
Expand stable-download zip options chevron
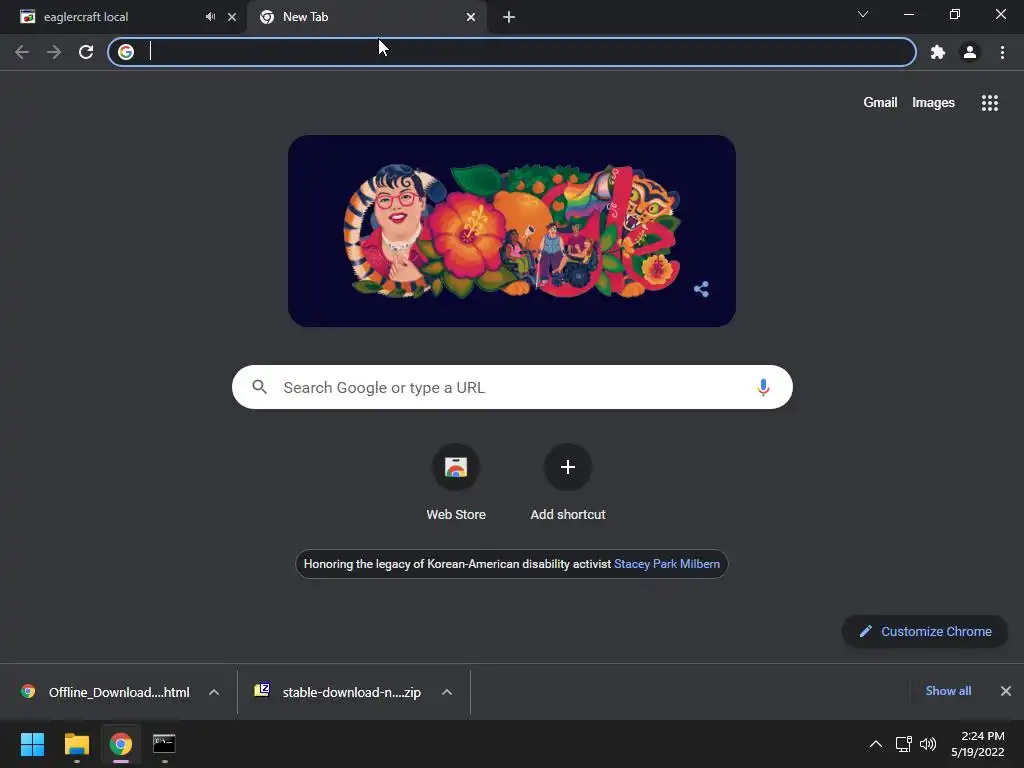447,692
